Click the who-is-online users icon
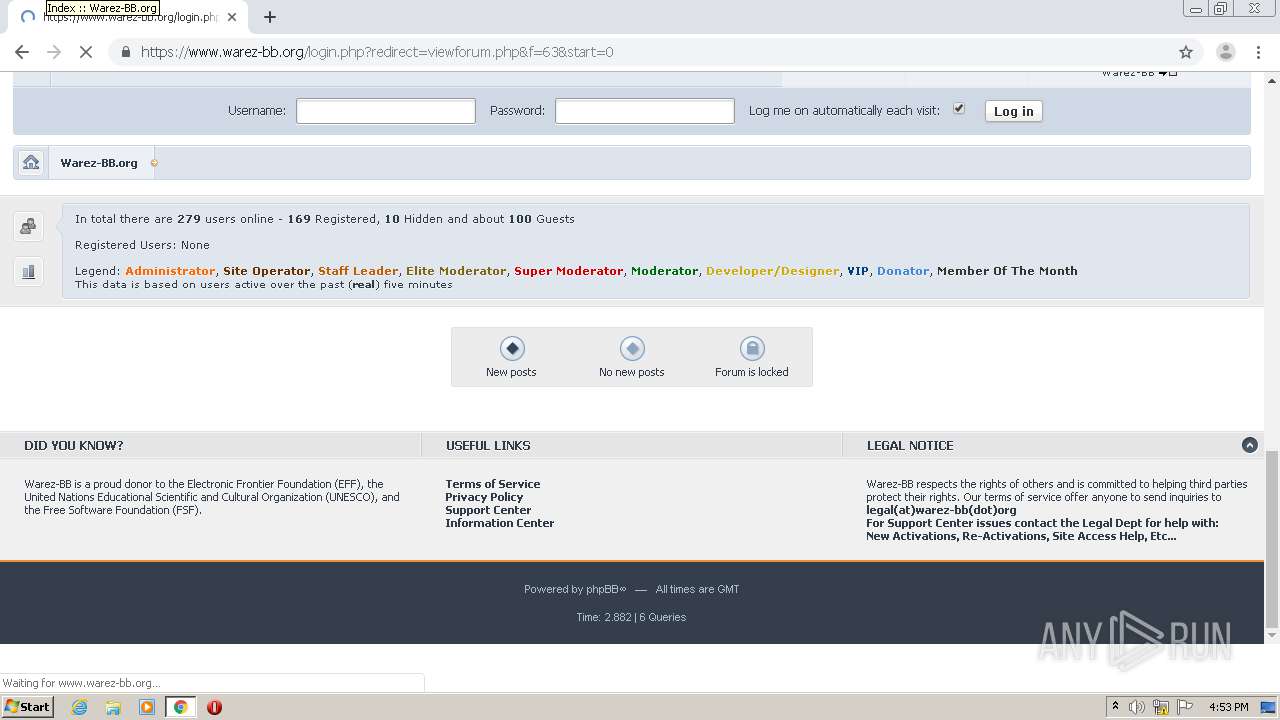 pyautogui.click(x=28, y=227)
